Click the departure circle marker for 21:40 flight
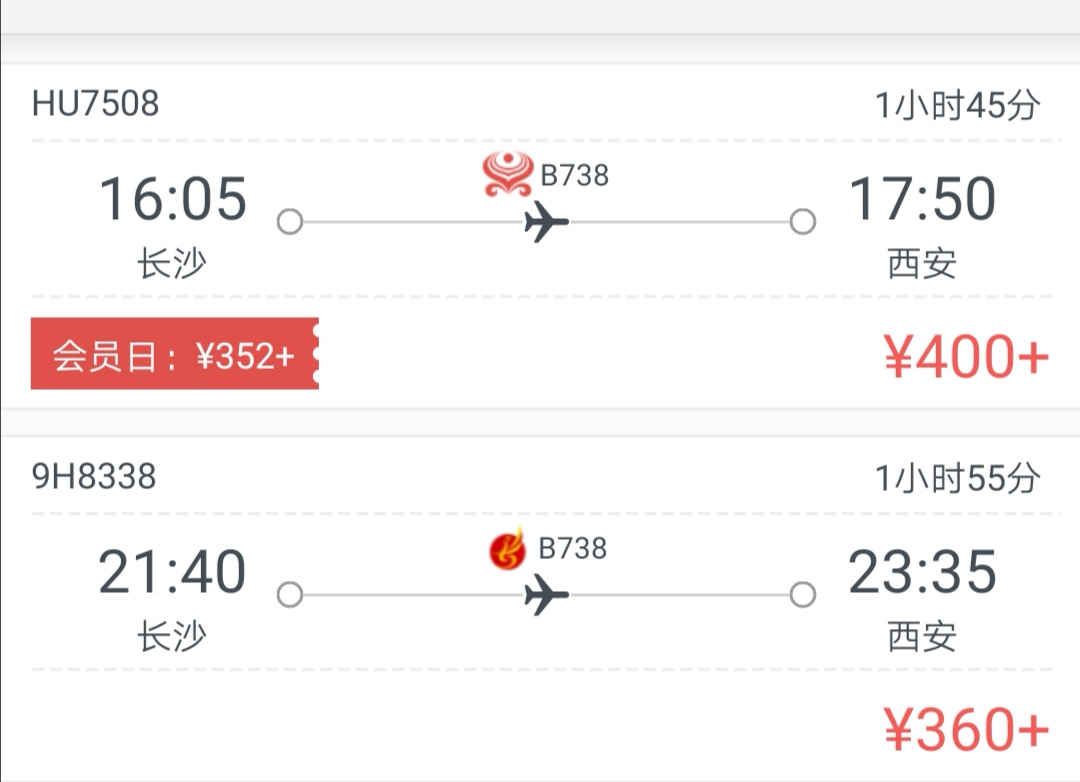The width and height of the screenshot is (1080, 782). [290, 595]
